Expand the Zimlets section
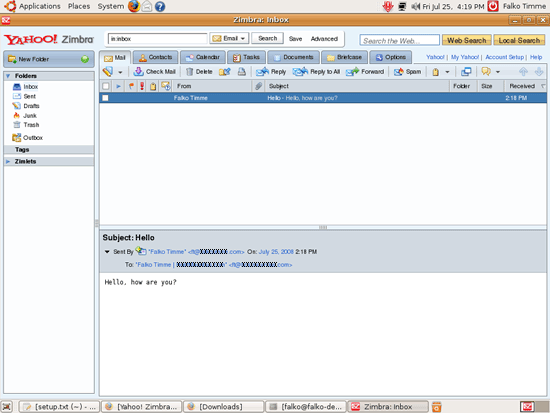 pyautogui.click(x=8, y=161)
